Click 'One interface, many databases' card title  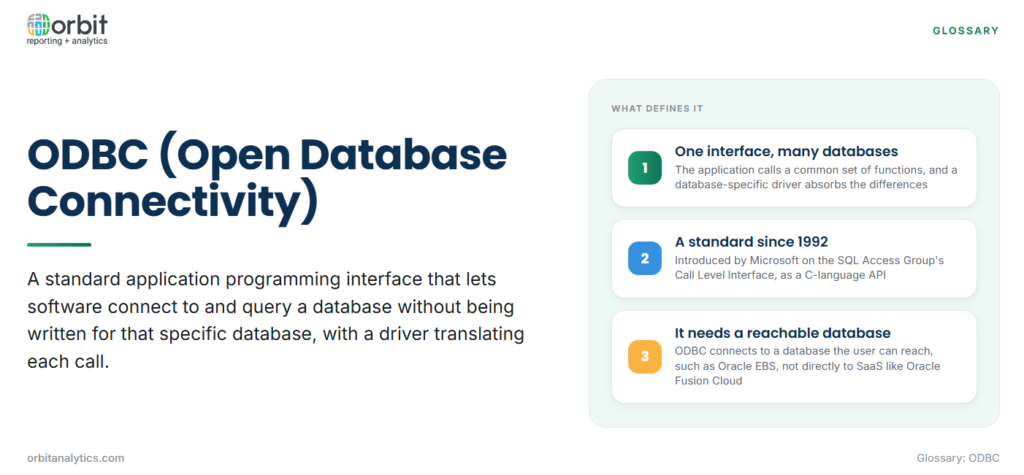click(786, 152)
